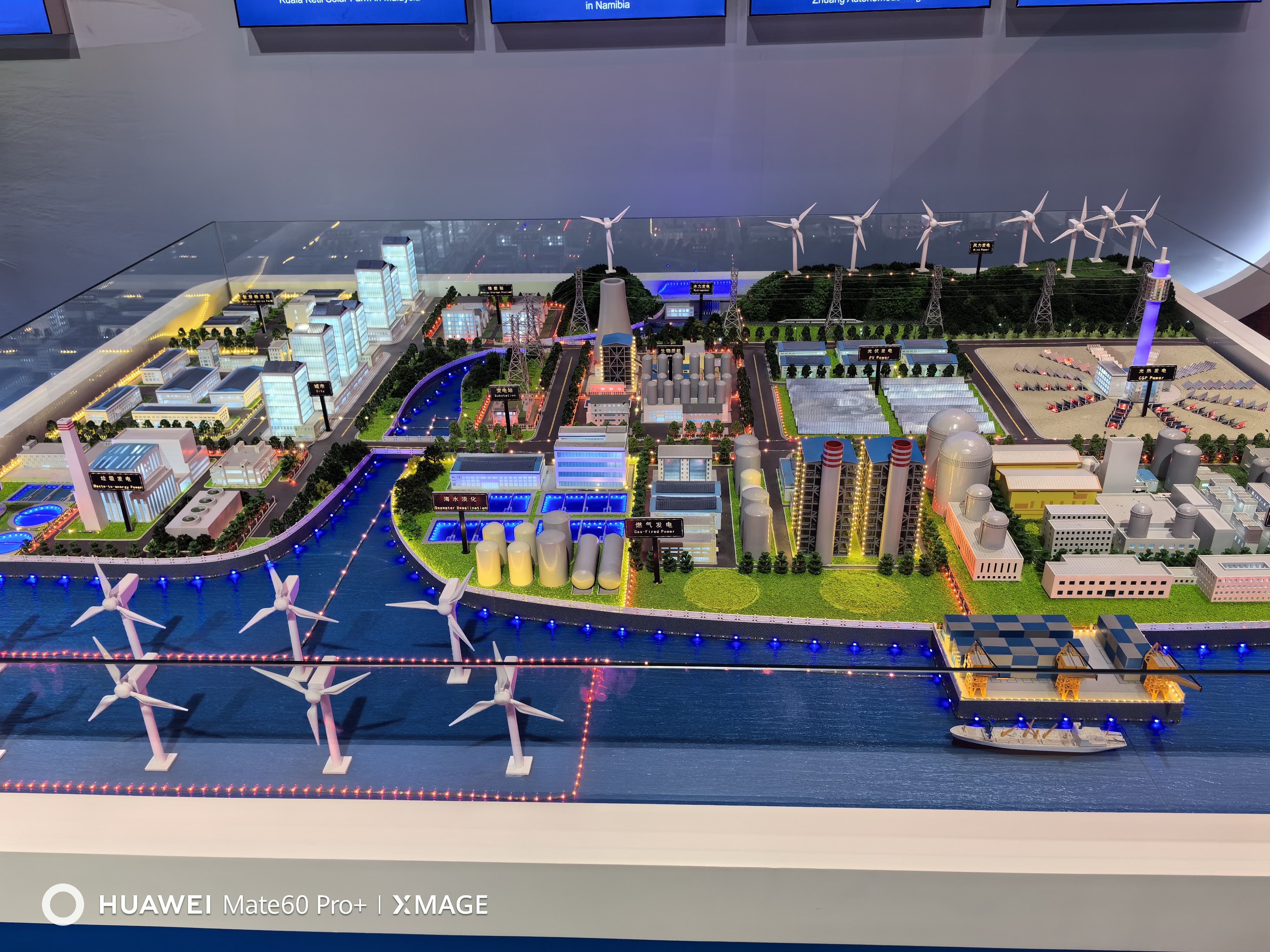Image resolution: width=1270 pixels, height=952 pixels.
Task: Click the HUAWEI Mate60 Pro+ watermark text
Action: (x=232, y=905)
